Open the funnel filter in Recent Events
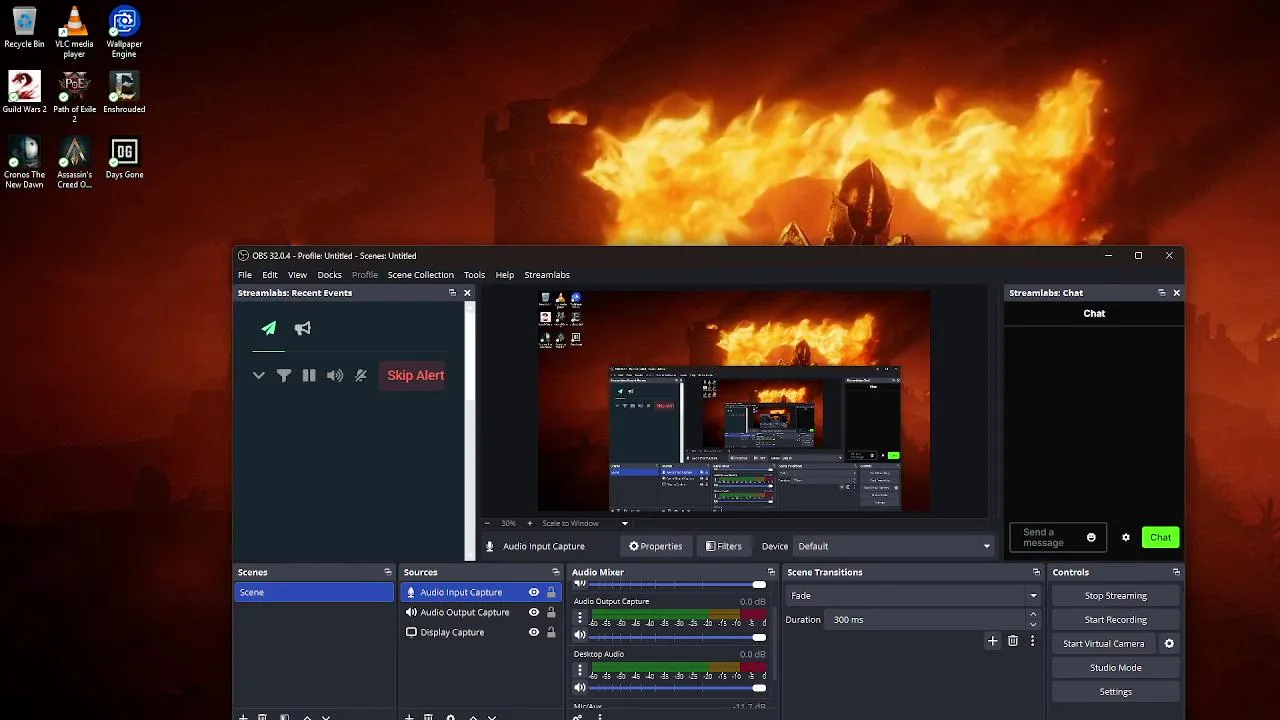The width and height of the screenshot is (1280, 720). pos(284,375)
